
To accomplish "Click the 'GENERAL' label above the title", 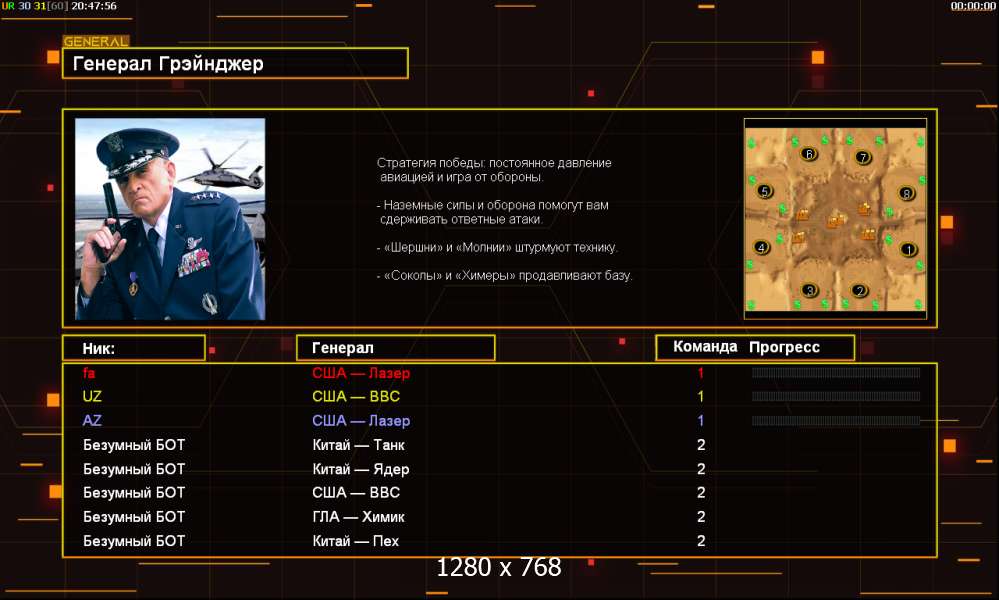I will click(x=96, y=41).
